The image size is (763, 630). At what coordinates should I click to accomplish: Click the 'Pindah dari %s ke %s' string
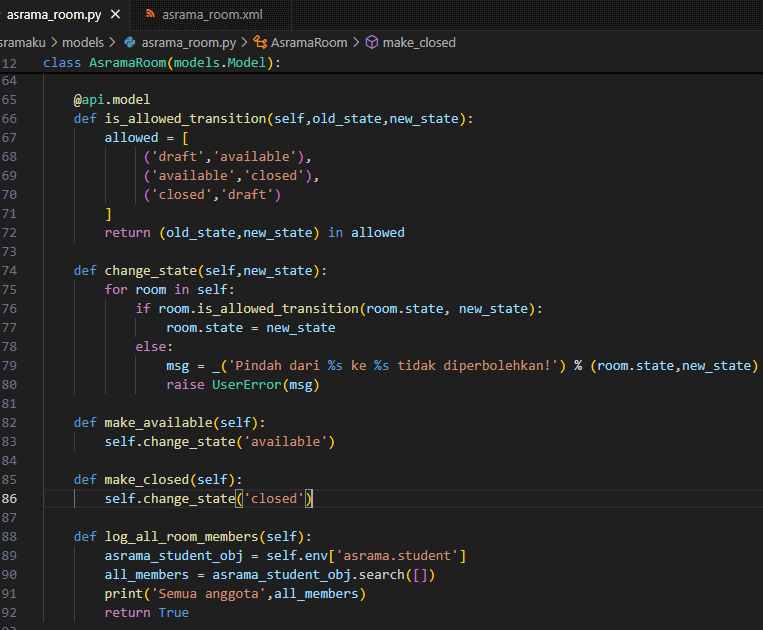coord(393,365)
